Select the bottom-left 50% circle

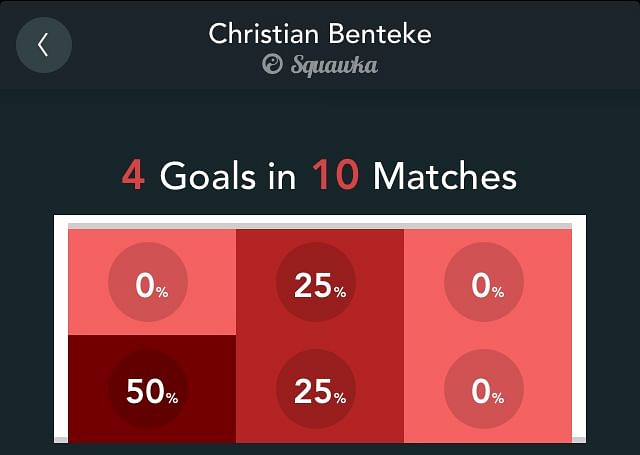tap(148, 389)
